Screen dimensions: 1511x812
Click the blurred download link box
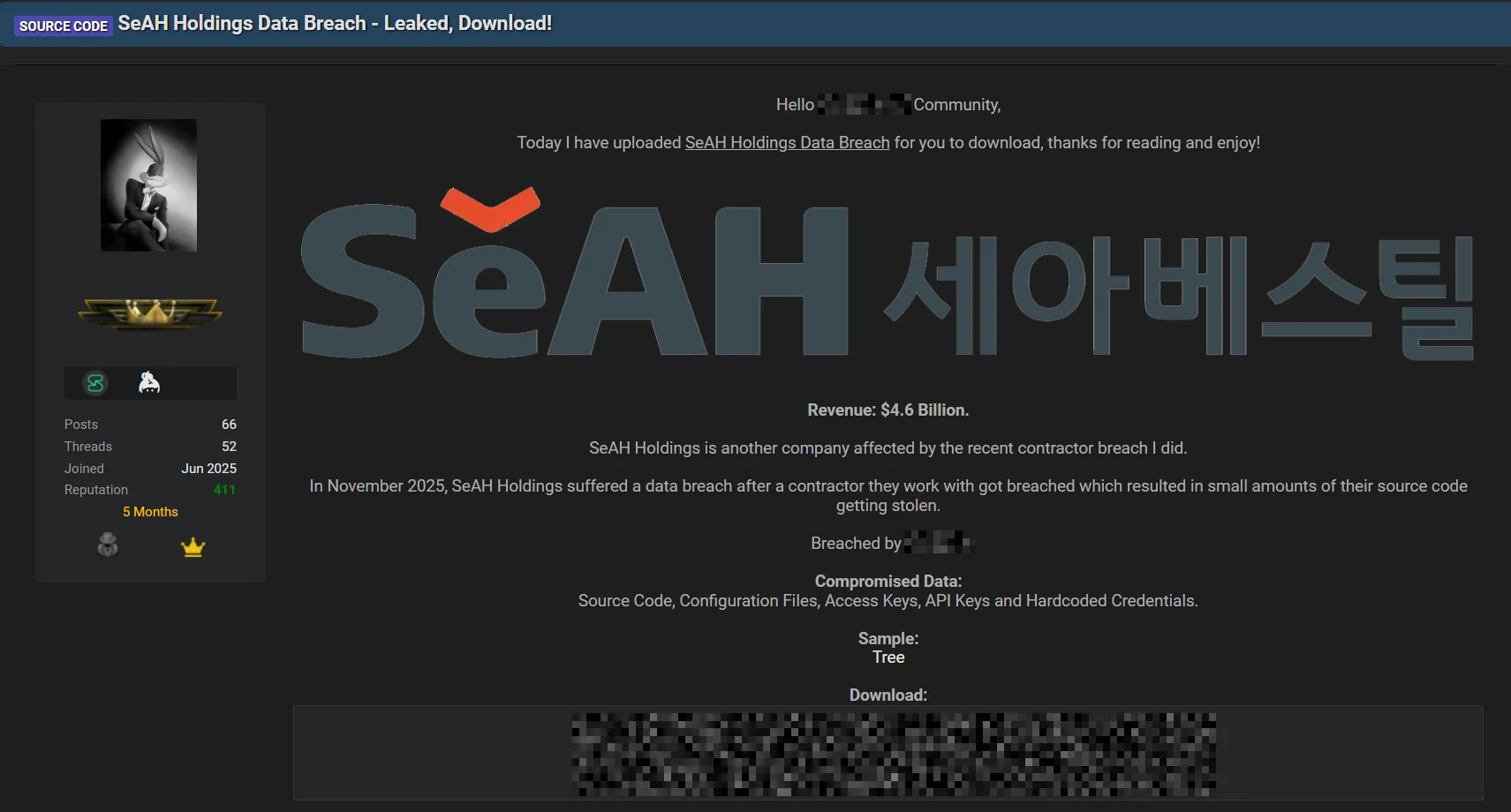(888, 752)
